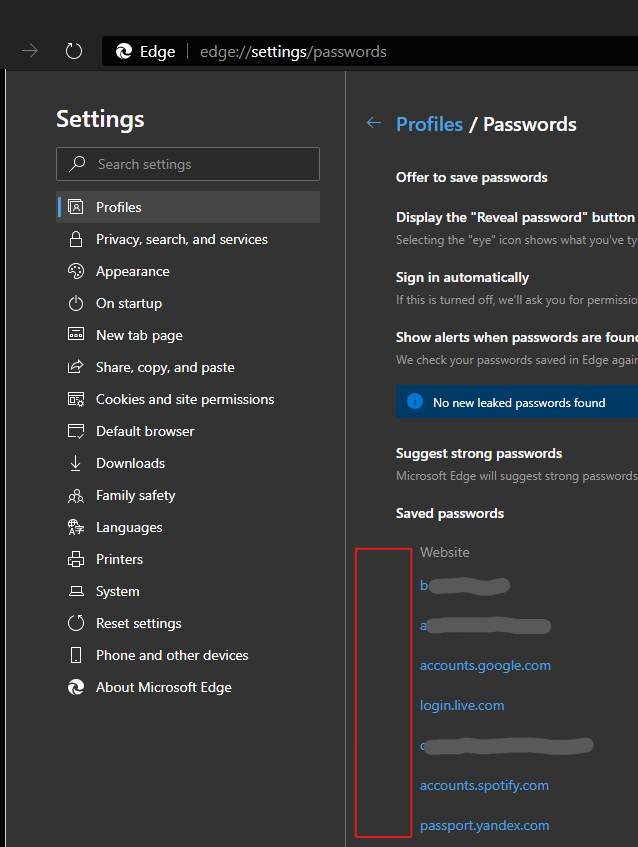The width and height of the screenshot is (638, 847).
Task: Click the Printers icon
Action: point(75,559)
